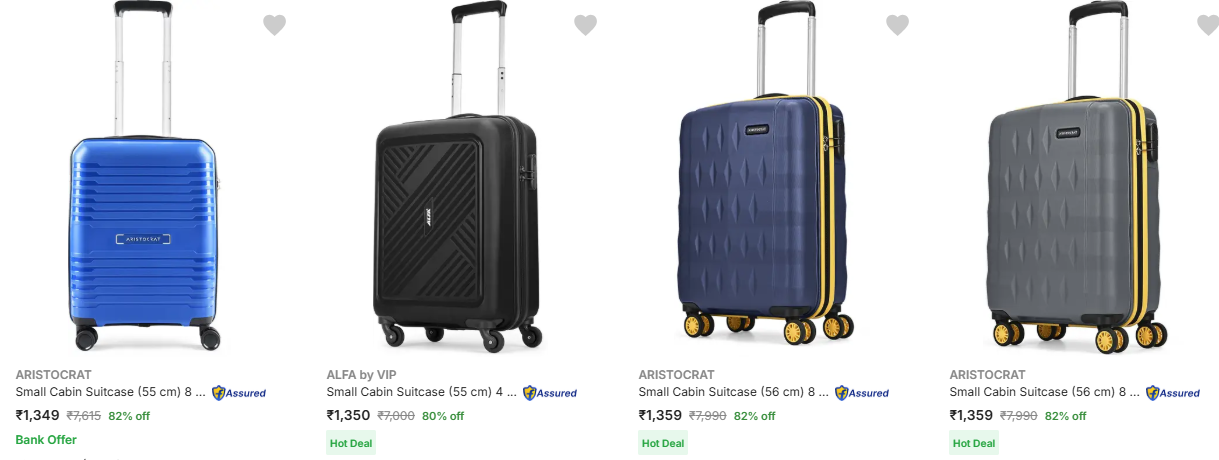The height and width of the screenshot is (460, 1219).
Task: Click Hot Deal tag under ₹1,350 suitcase
Action: pos(351,443)
